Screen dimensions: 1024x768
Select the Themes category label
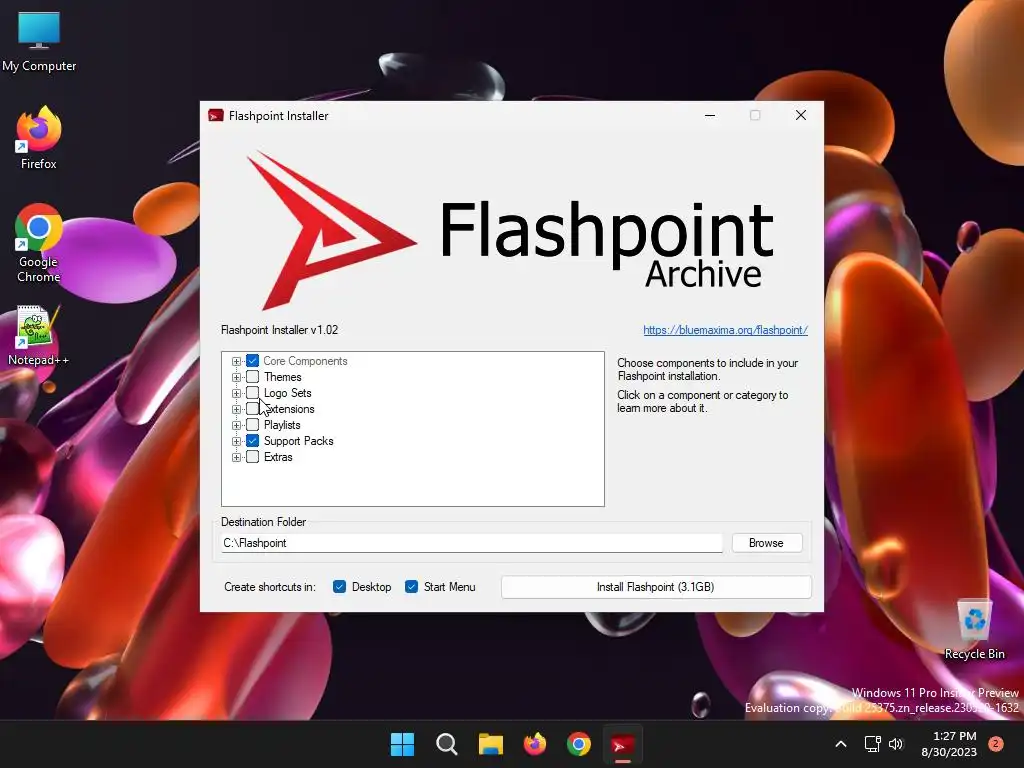283,377
